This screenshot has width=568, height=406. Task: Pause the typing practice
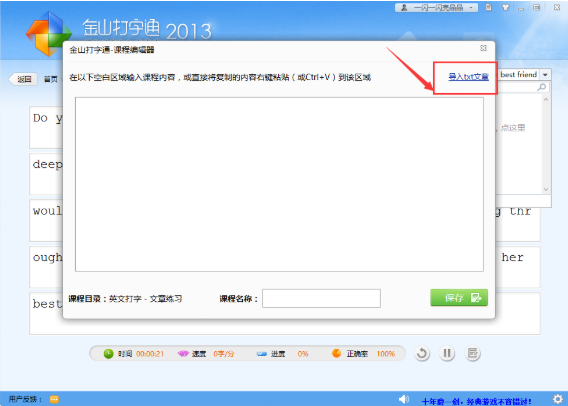pyautogui.click(x=447, y=353)
